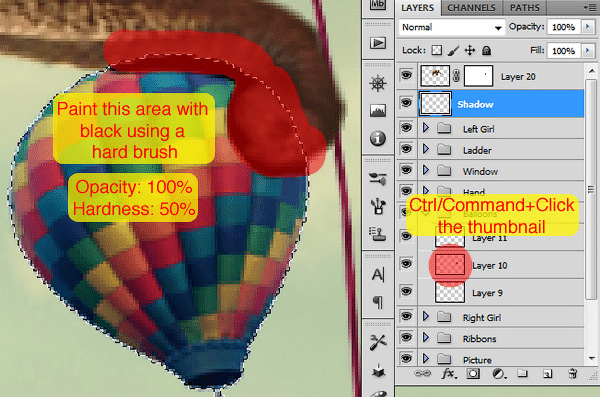Hide the Shadow layer
The width and height of the screenshot is (600, 397).
tap(406, 102)
